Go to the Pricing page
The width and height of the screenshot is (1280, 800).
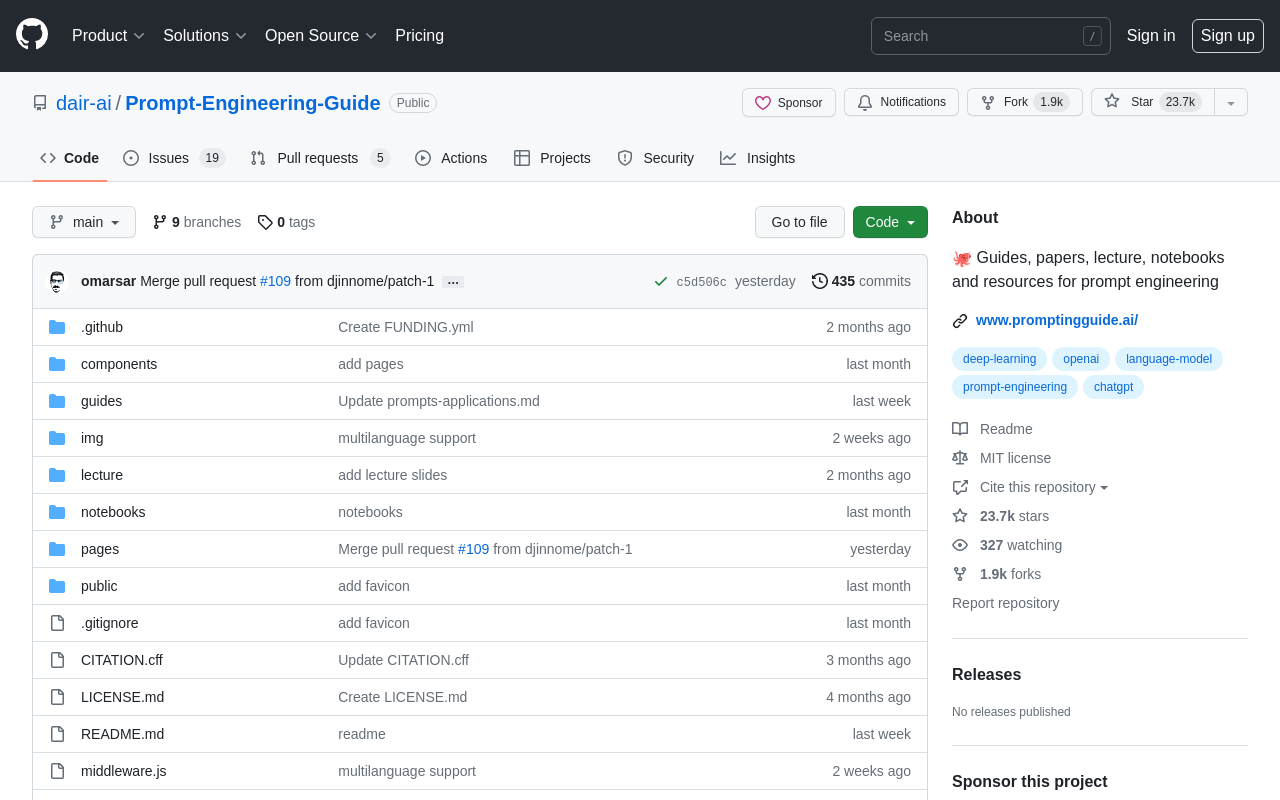pos(419,36)
